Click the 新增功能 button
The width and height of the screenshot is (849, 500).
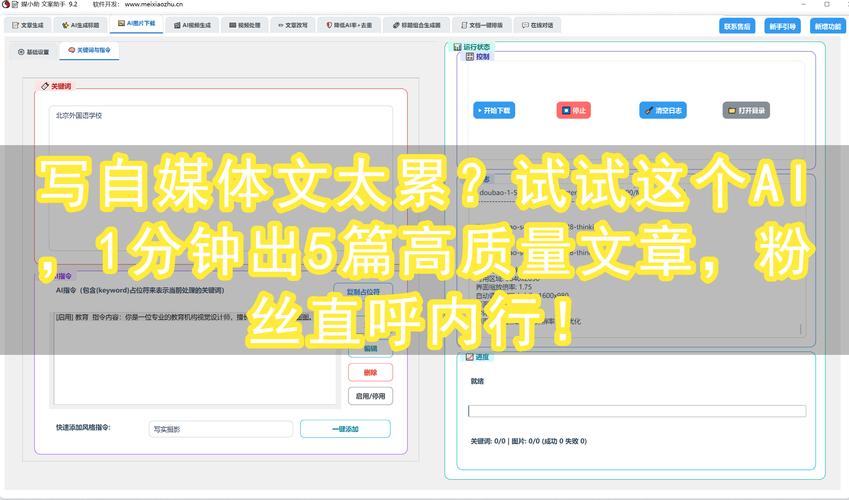coord(826,27)
